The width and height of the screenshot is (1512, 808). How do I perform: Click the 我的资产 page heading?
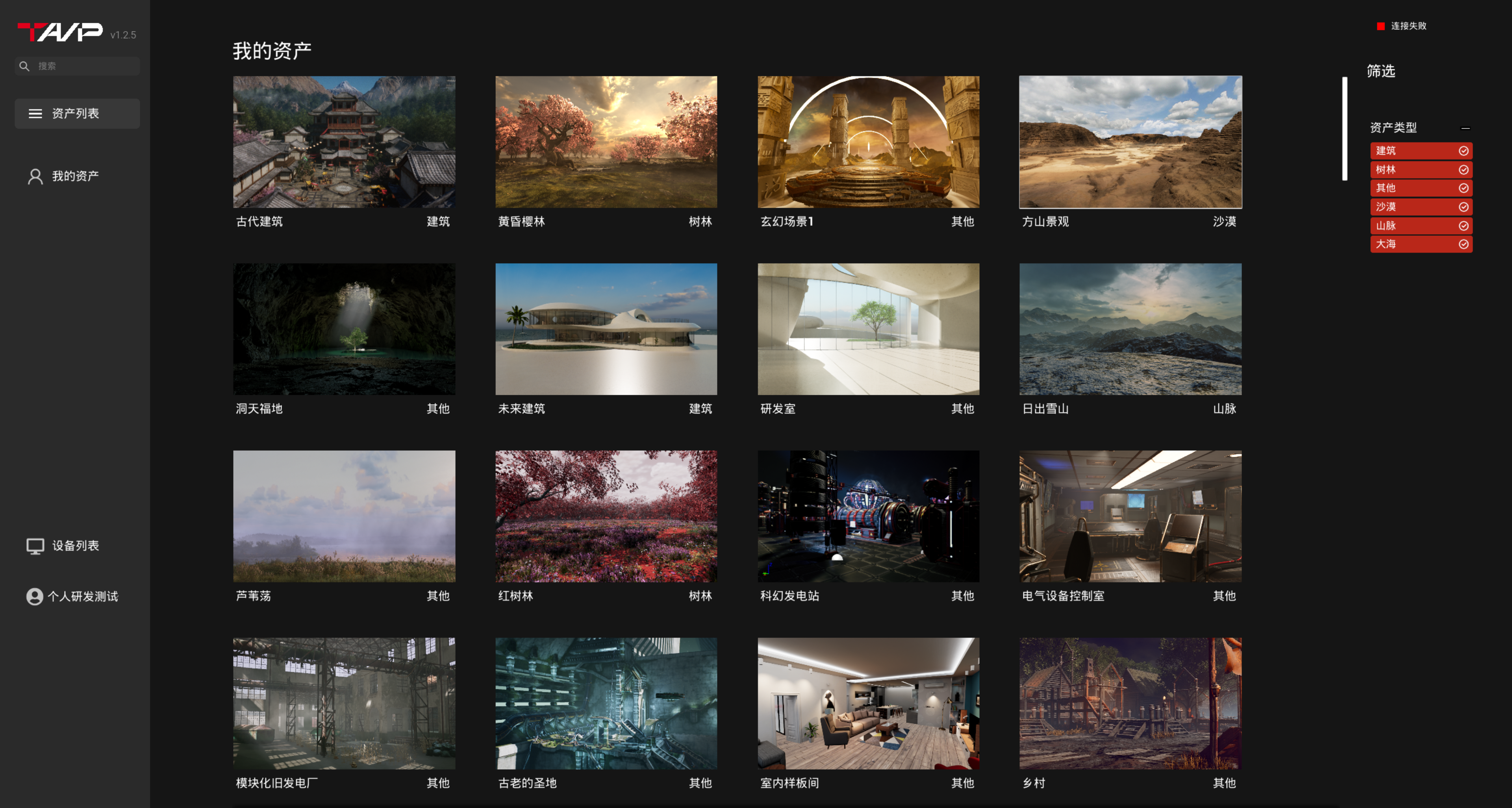272,51
